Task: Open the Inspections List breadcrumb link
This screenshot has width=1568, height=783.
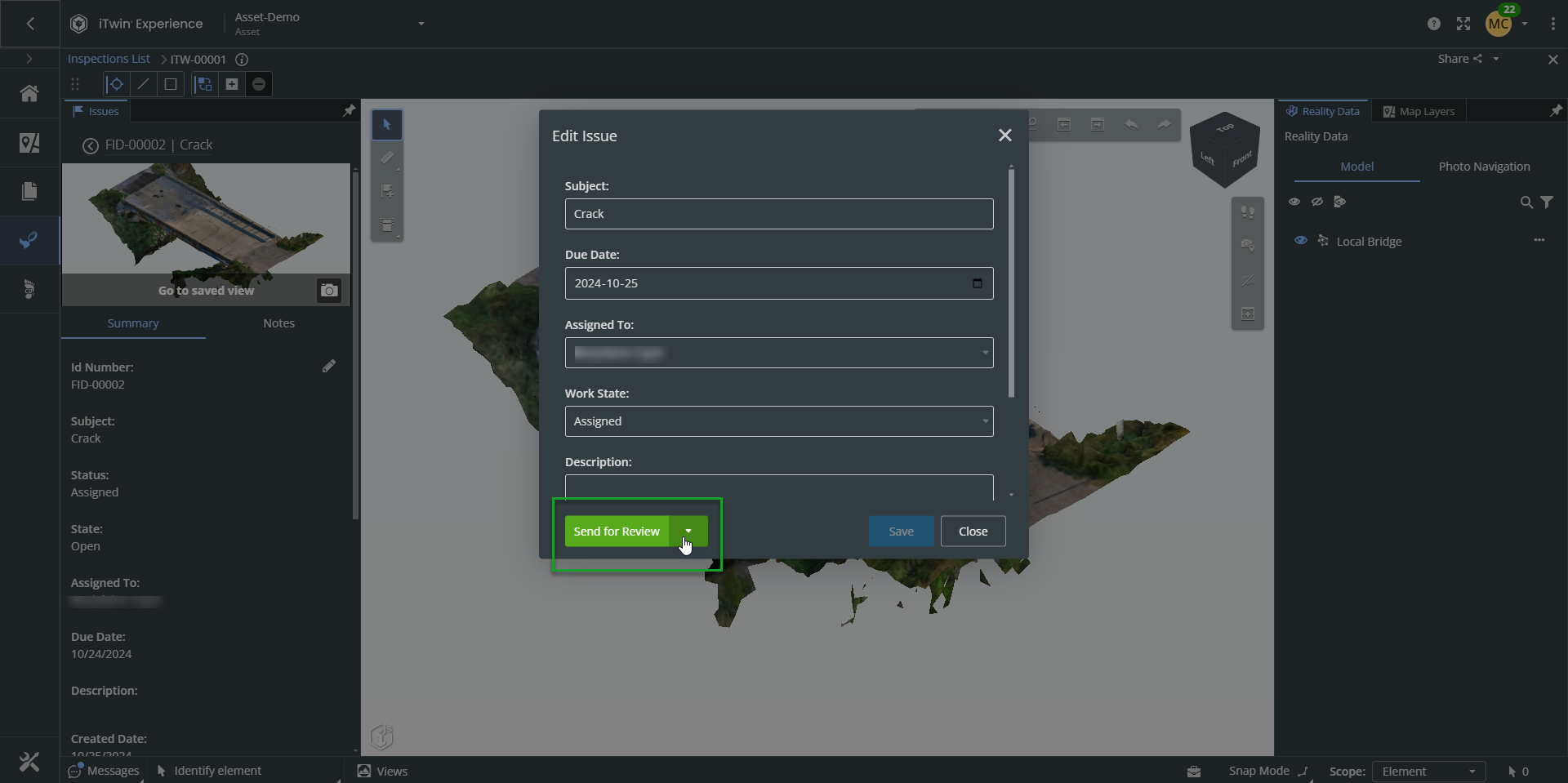Action: 109,59
